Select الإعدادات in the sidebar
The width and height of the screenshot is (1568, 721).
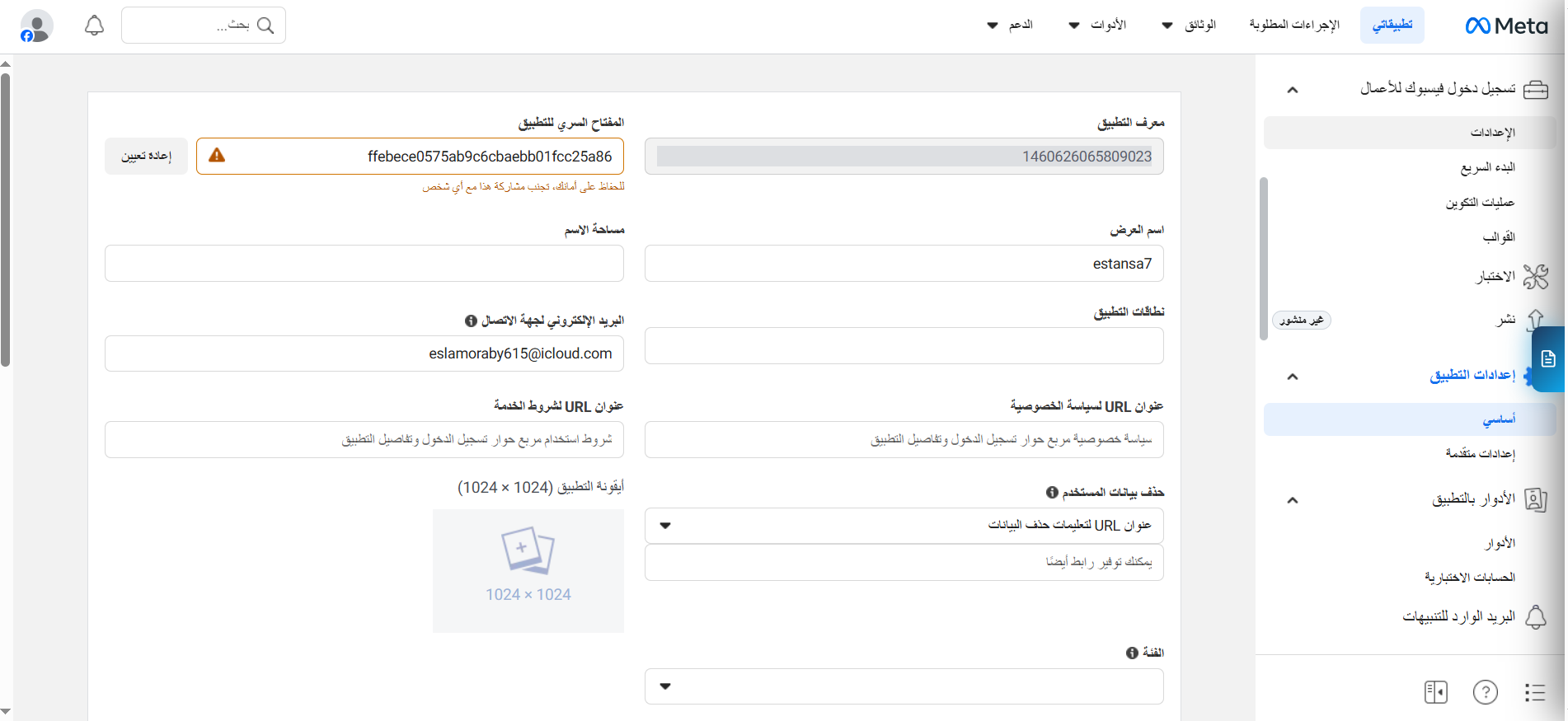(x=1409, y=133)
